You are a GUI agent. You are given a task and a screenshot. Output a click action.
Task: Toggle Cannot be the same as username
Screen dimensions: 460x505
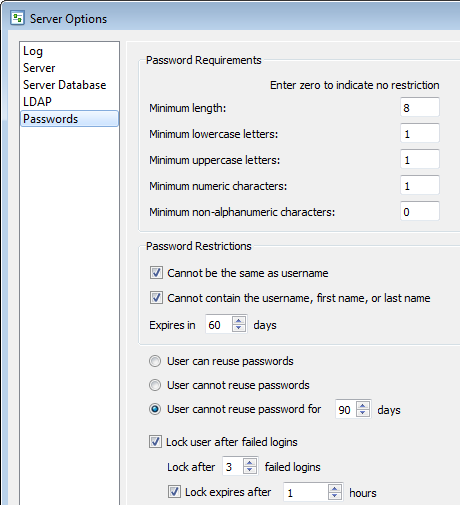(156, 272)
